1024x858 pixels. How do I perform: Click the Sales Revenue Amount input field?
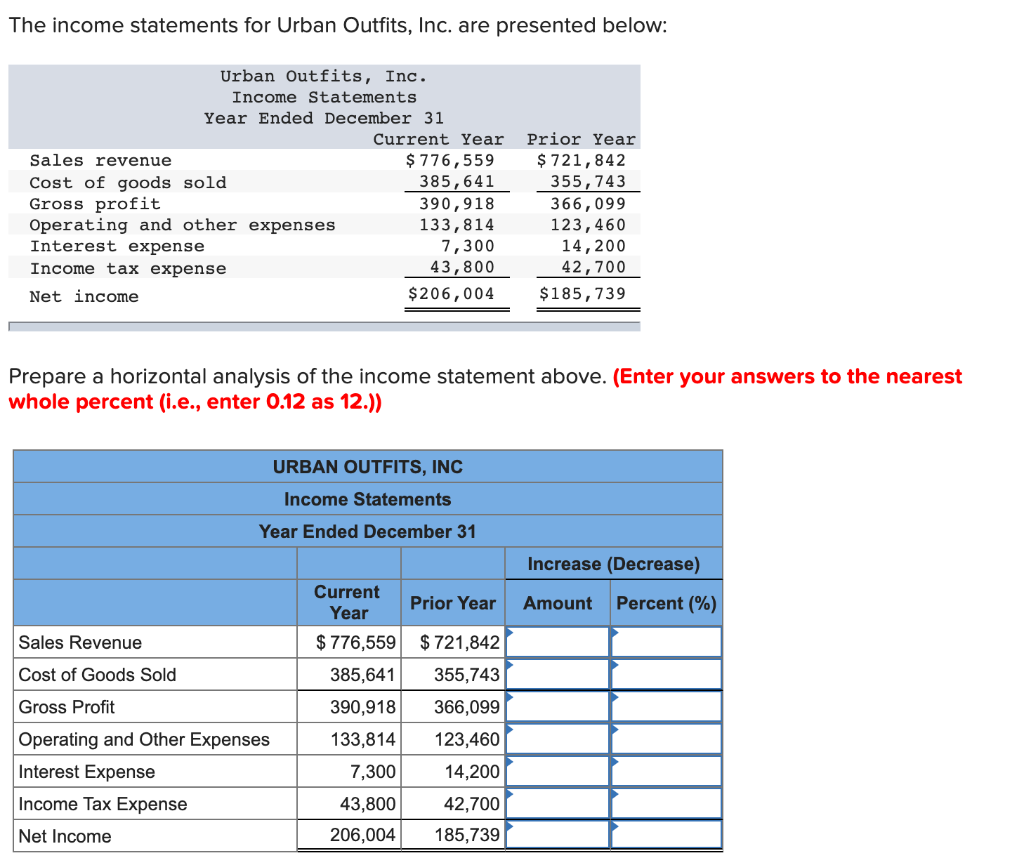[x=558, y=642]
